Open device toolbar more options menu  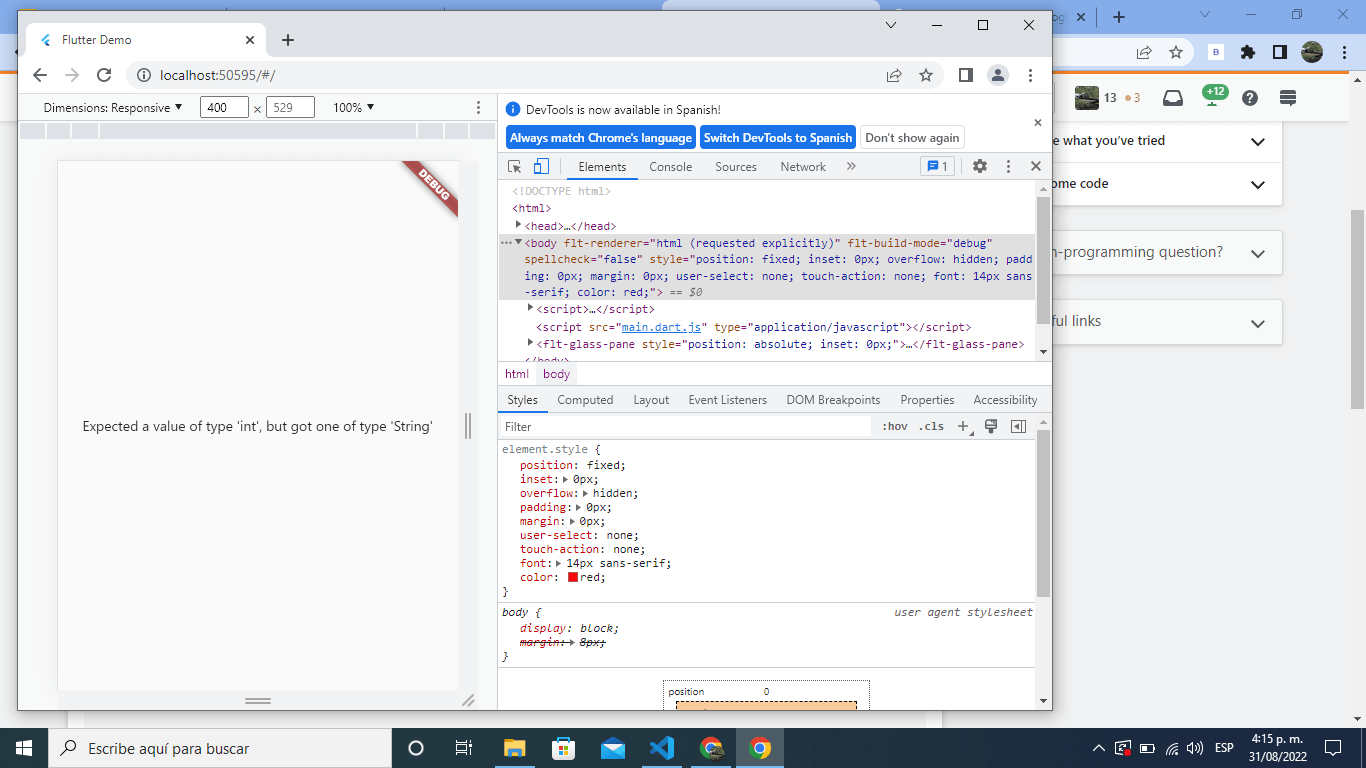click(478, 107)
